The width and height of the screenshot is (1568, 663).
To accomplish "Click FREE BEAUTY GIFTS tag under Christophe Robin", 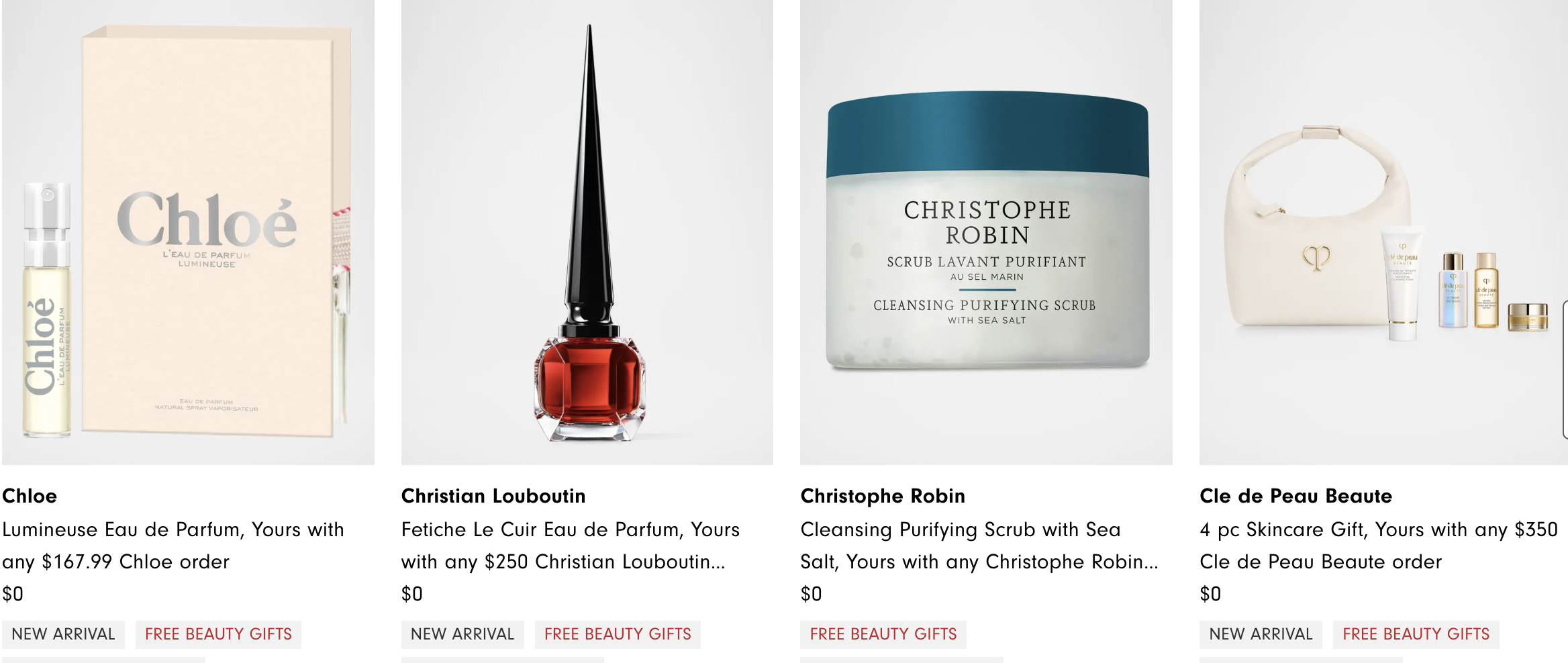I will [x=883, y=634].
